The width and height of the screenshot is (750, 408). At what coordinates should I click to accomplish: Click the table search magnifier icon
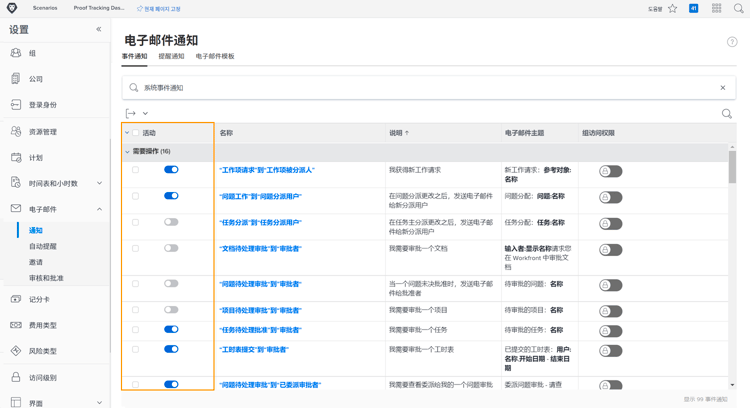(x=727, y=113)
